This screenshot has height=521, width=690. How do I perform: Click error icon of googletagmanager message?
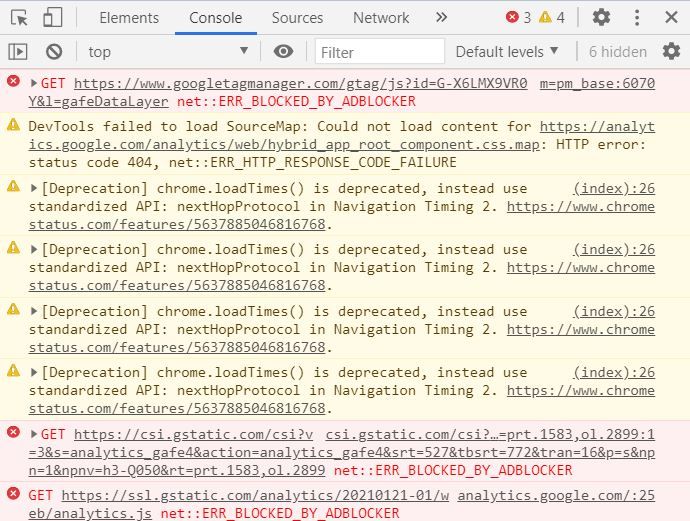coord(14,81)
